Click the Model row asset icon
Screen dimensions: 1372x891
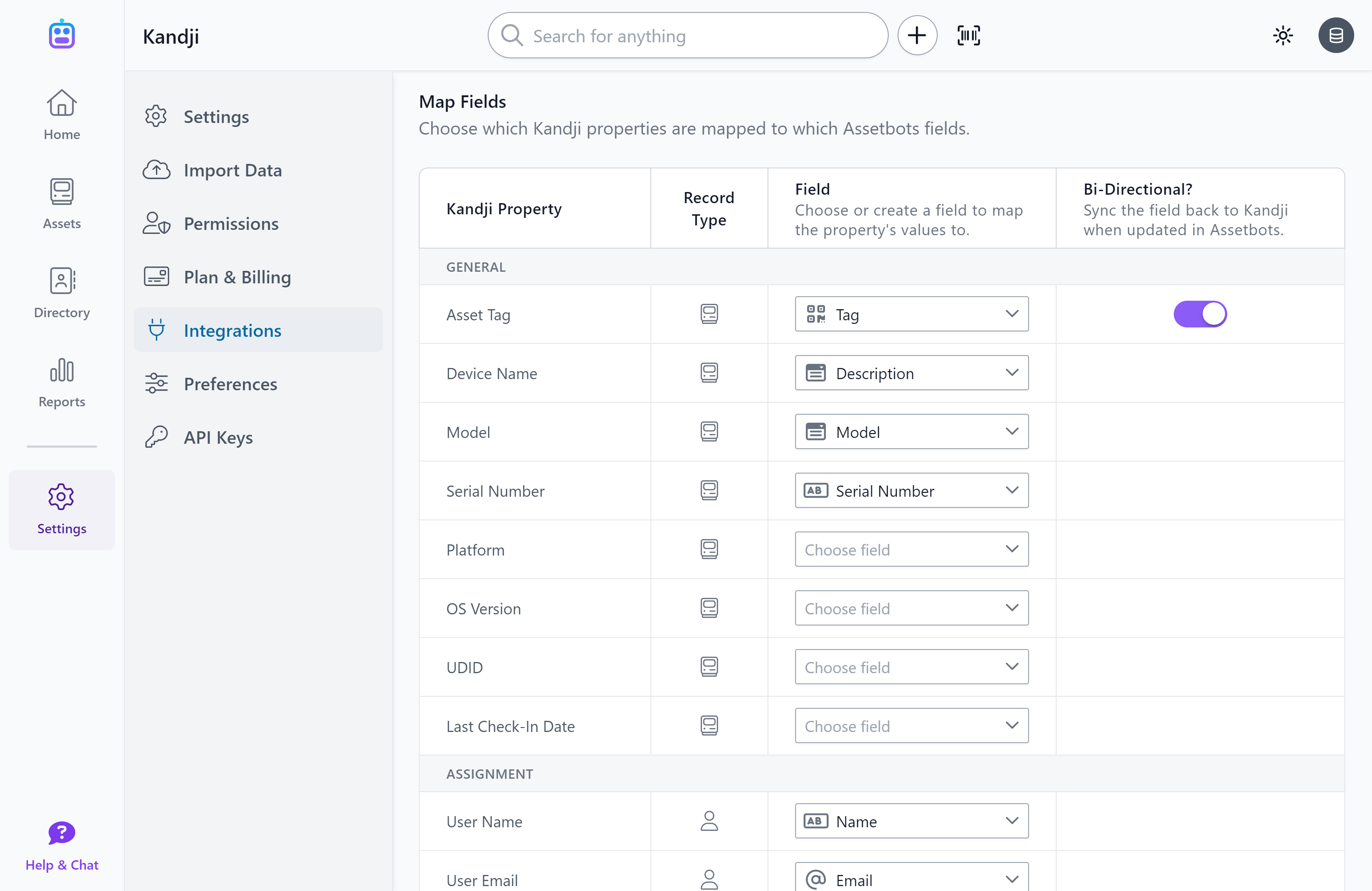click(709, 432)
